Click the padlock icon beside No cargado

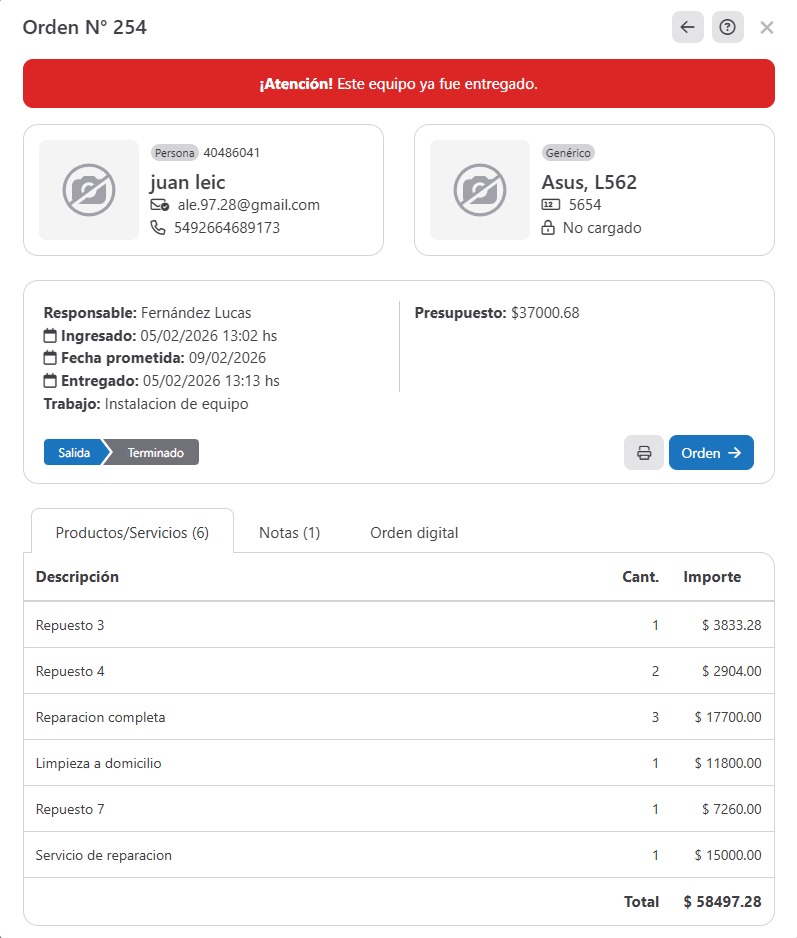coord(548,228)
